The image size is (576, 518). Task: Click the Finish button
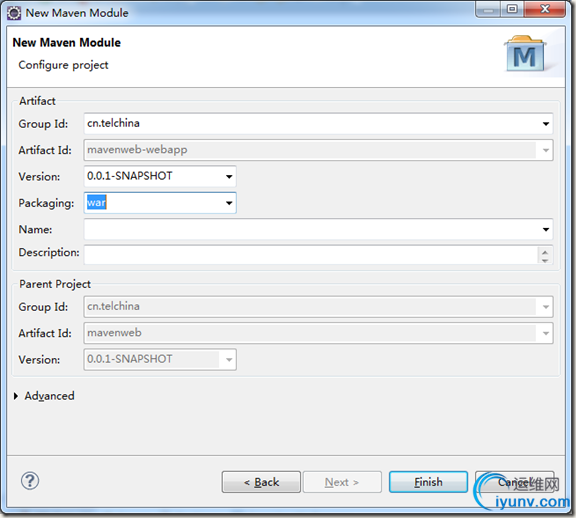pyautogui.click(x=428, y=482)
